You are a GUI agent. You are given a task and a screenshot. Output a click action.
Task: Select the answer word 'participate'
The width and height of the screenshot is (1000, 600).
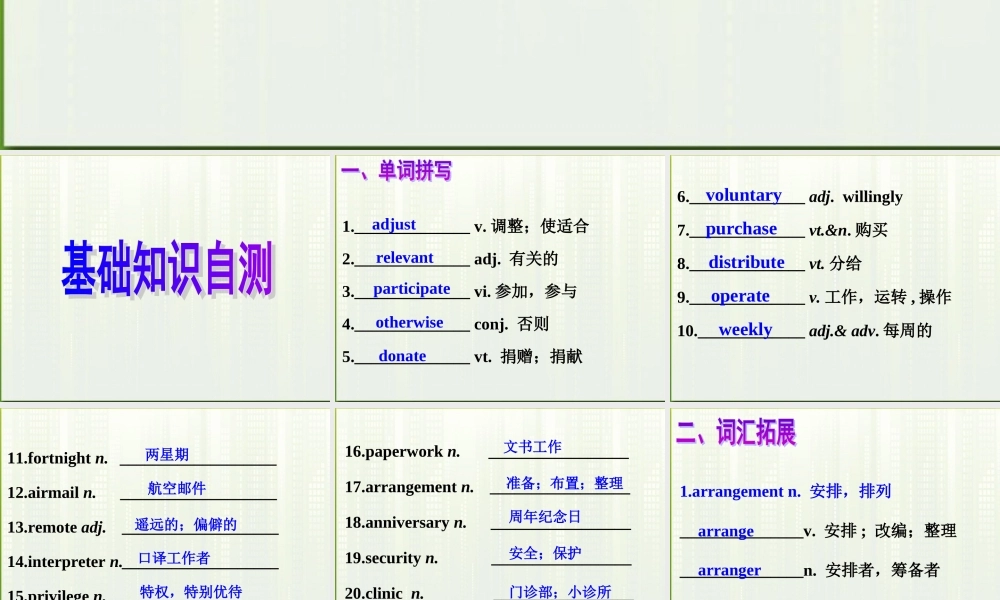(411, 289)
